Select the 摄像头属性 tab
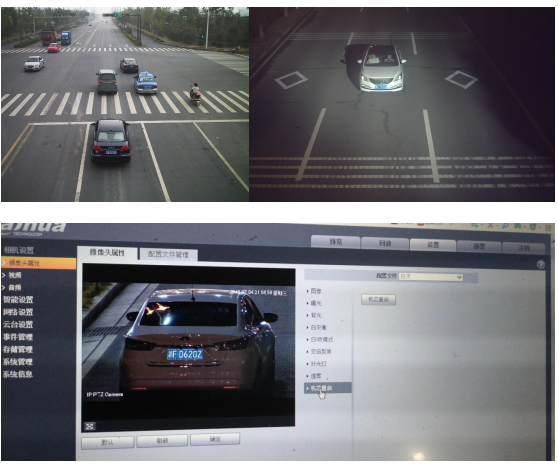The image size is (558, 465). [x=107, y=253]
